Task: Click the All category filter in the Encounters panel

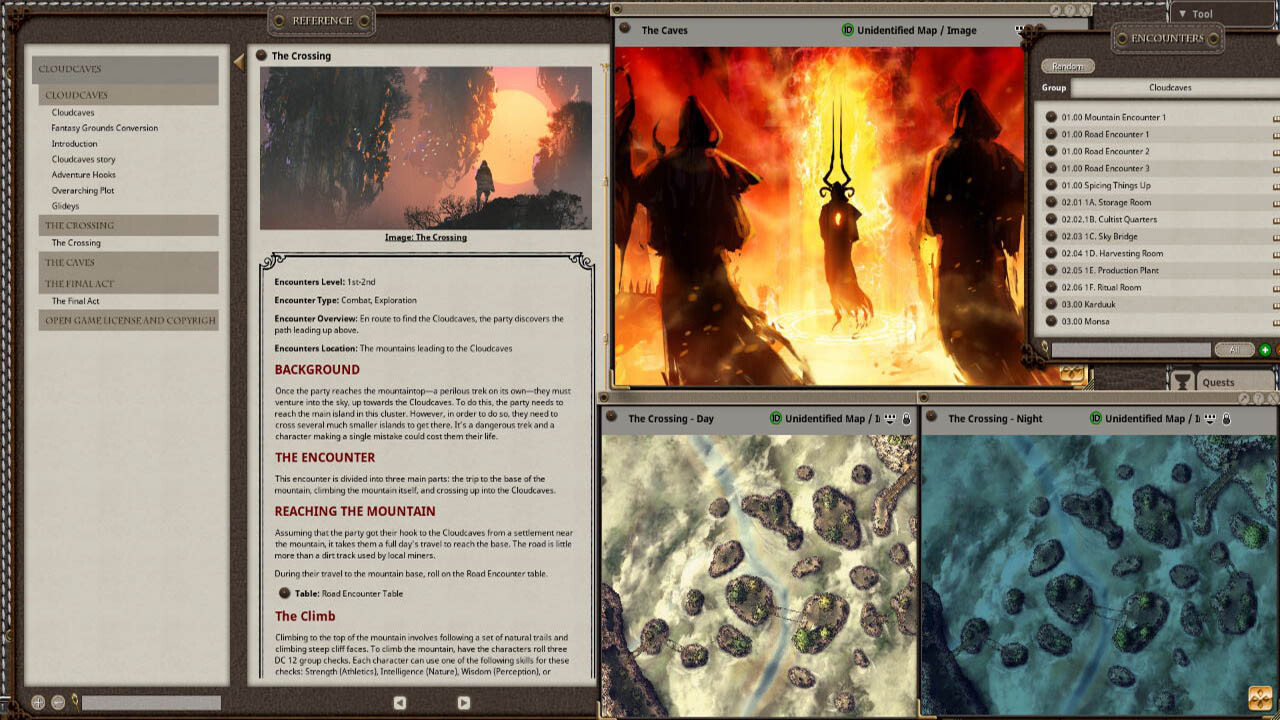Action: (x=1236, y=350)
